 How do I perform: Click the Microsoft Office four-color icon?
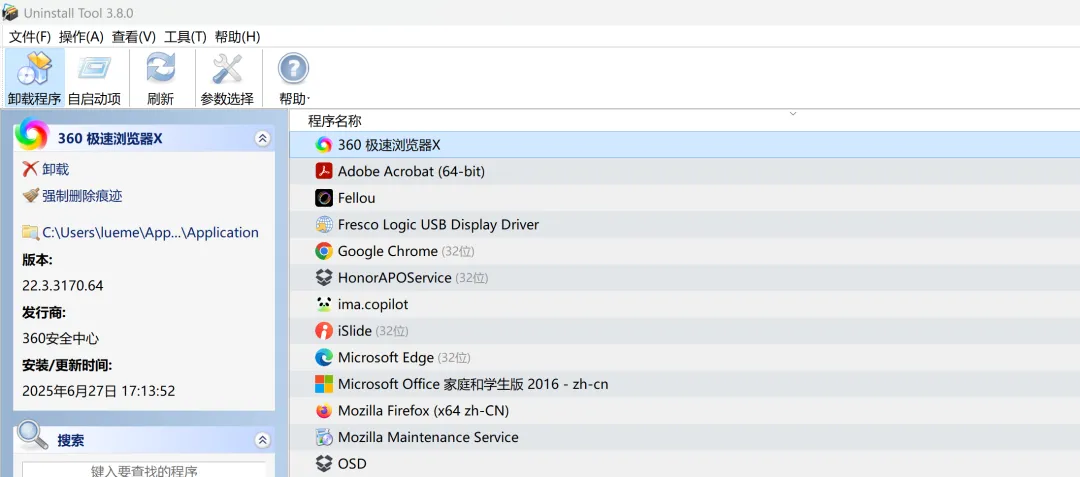coord(324,384)
